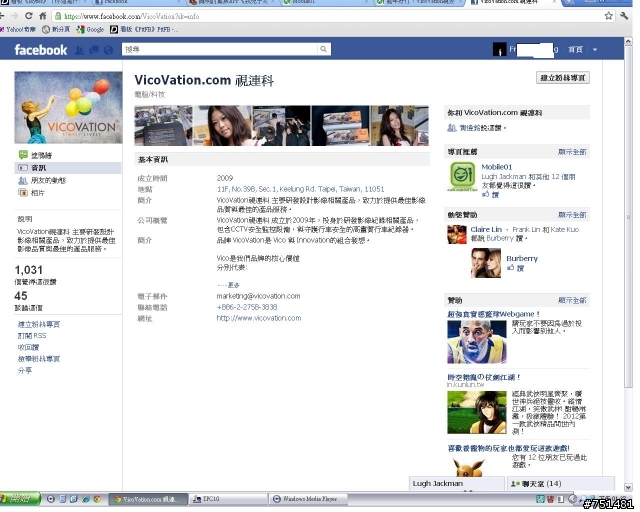Open Claire Lin profile link
The width and height of the screenshot is (640, 512).
point(486,229)
